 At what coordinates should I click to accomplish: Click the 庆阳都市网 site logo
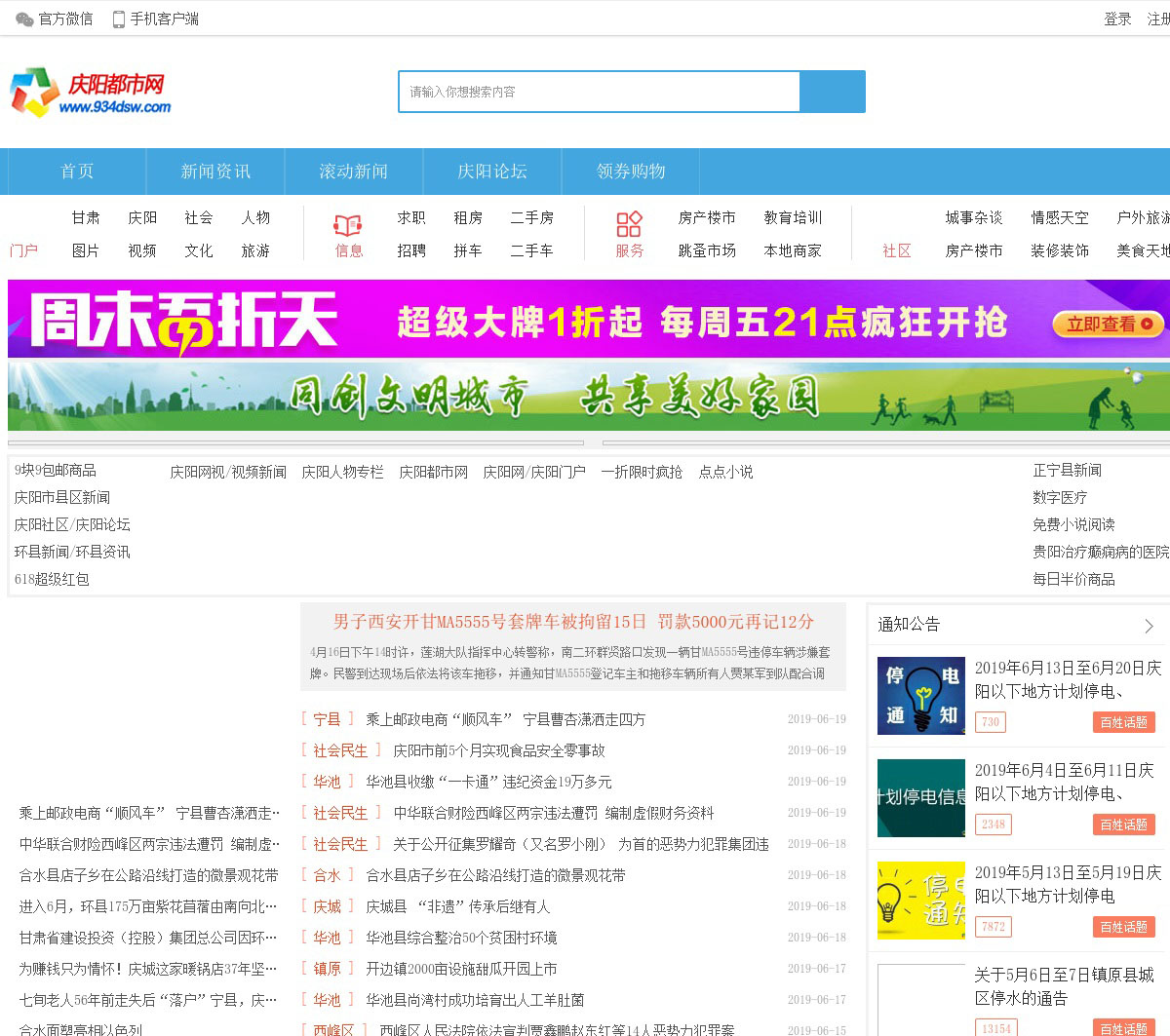point(91,94)
